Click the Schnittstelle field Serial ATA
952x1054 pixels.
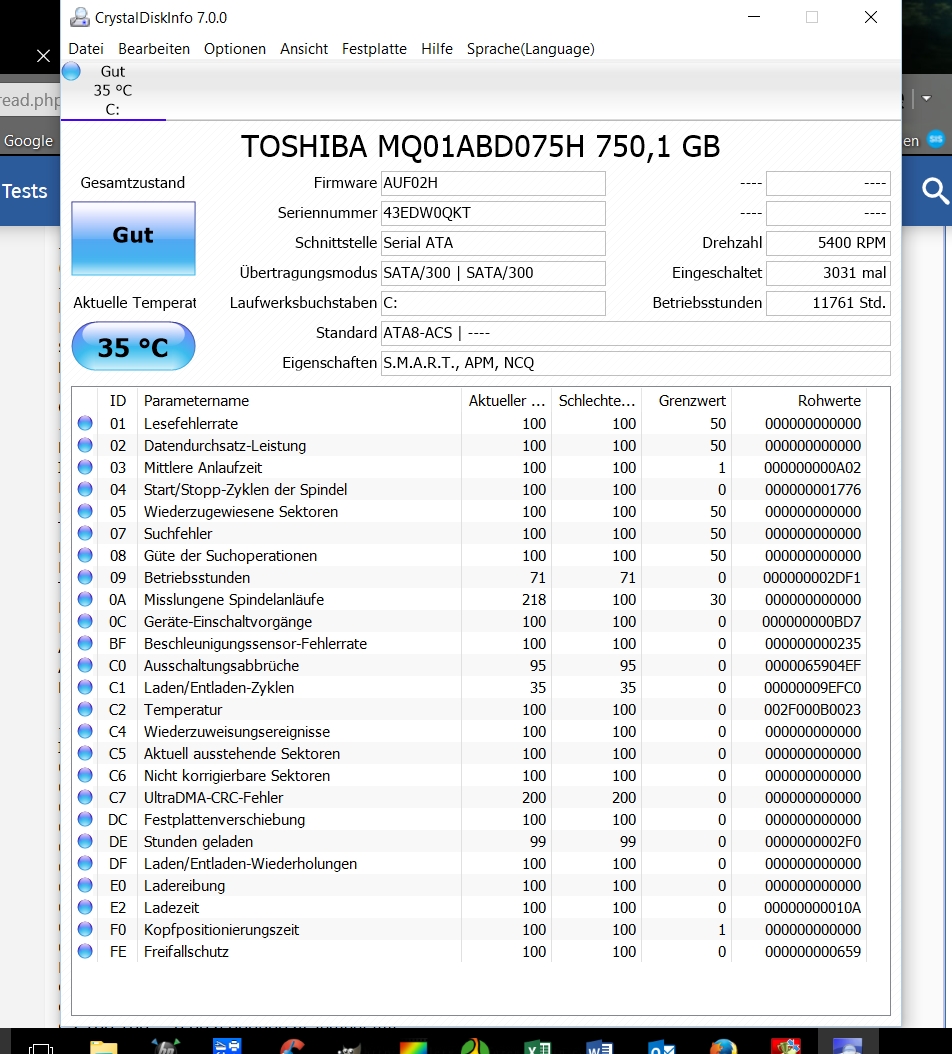click(x=493, y=243)
